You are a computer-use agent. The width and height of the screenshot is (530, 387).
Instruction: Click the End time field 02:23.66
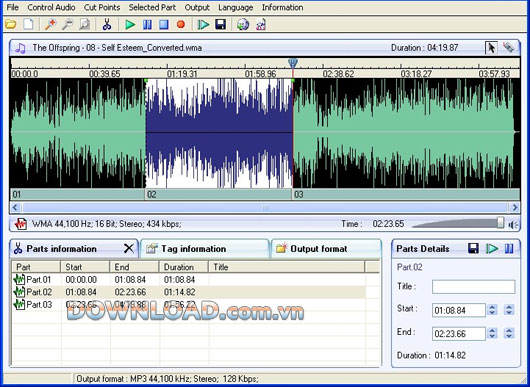click(x=459, y=334)
